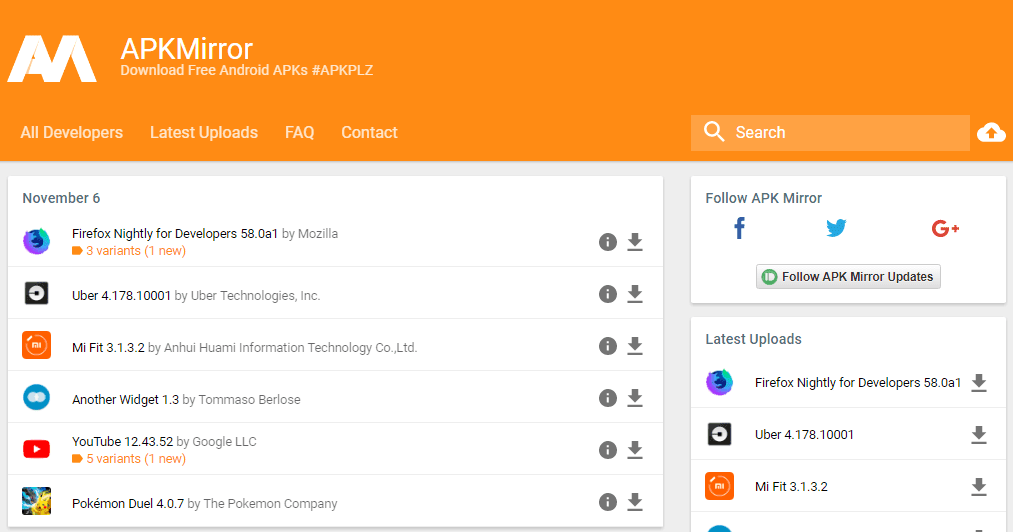Click the Mi Fit app icon in main list
The height and width of the screenshot is (532, 1013).
37,345
